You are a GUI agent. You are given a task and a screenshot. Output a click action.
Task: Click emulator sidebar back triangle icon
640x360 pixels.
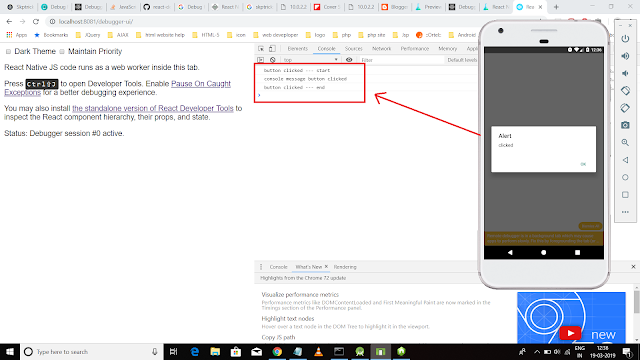[x=625, y=160]
